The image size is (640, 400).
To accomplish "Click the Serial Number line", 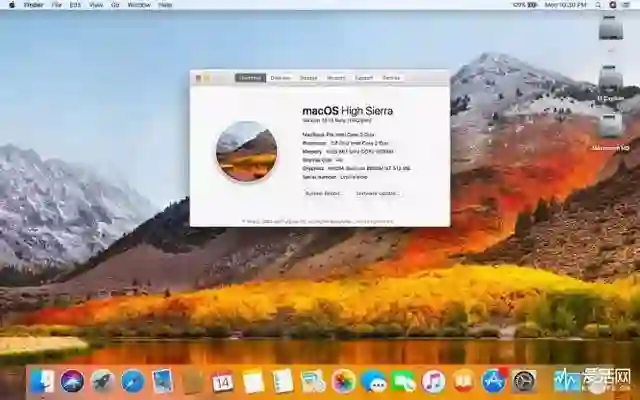I will coord(335,177).
